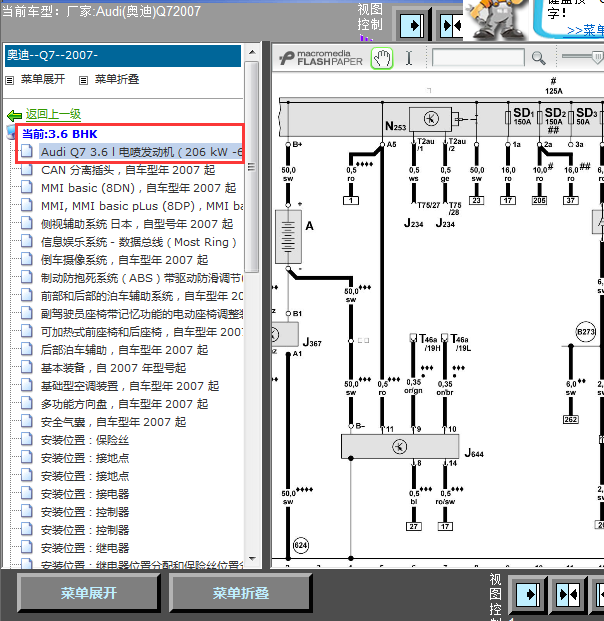Open 制动防抱死系统 (ABS) document
This screenshot has width=604, height=621.
tap(142, 278)
